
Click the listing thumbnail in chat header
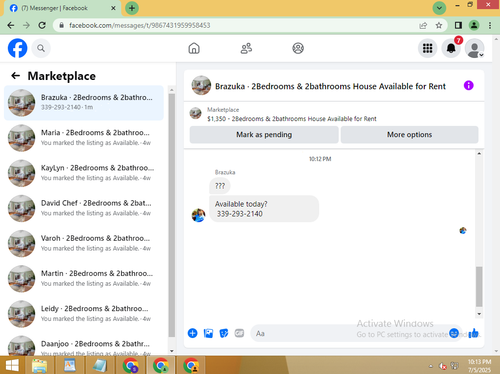point(201,85)
